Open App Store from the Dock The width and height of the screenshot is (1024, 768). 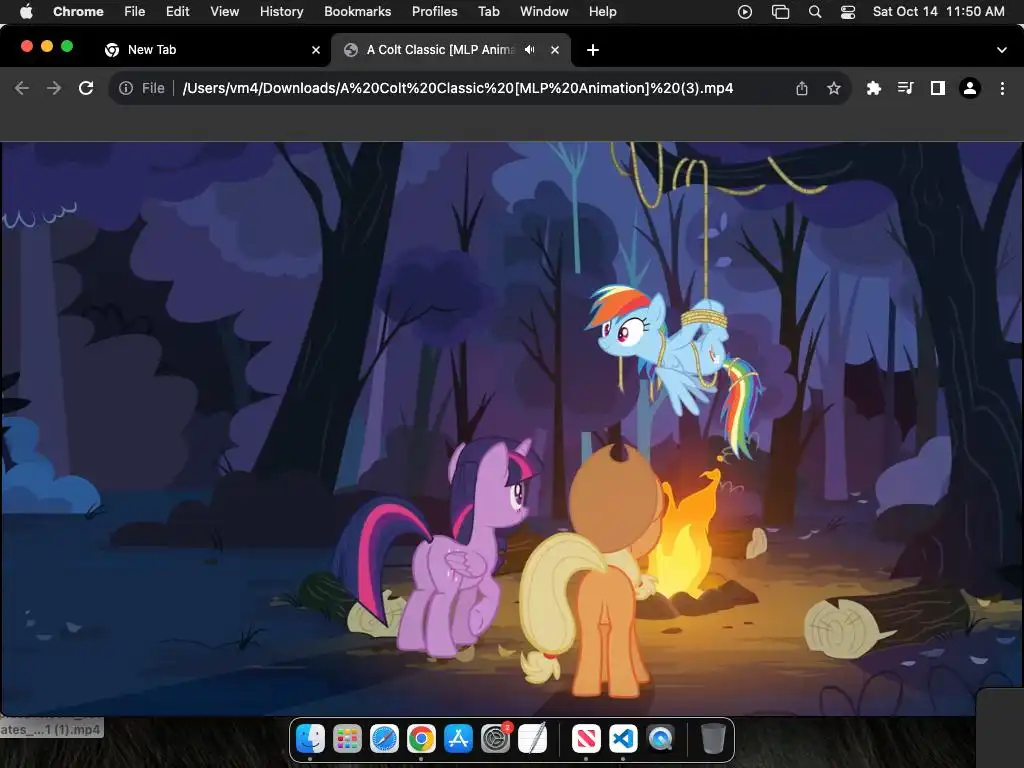458,739
